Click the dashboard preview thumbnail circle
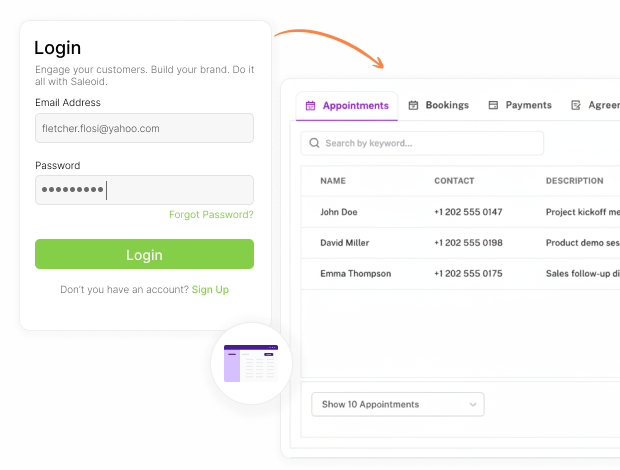The image size is (620, 470). click(x=251, y=363)
